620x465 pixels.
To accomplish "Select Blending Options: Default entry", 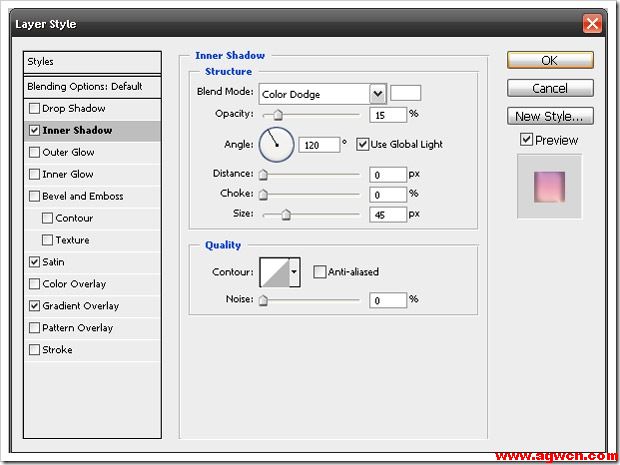I will 92,87.
